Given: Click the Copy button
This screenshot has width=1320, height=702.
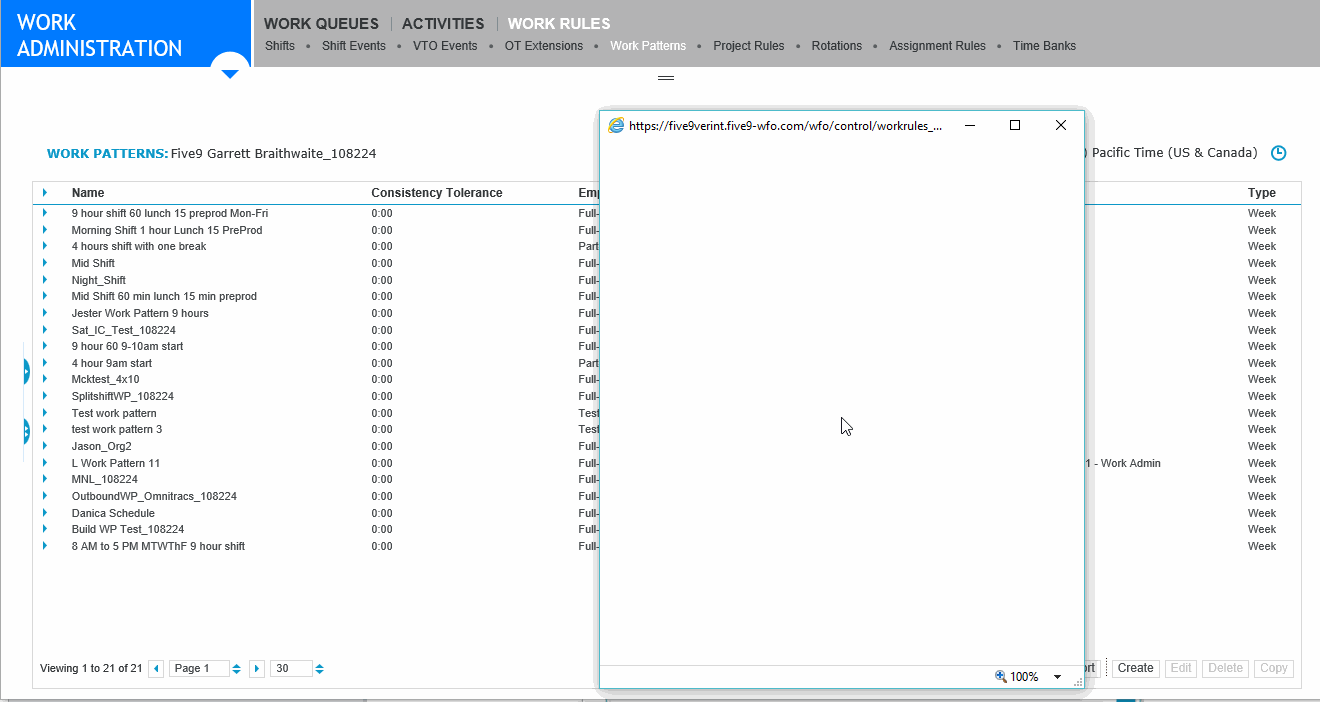Looking at the screenshot, I should (x=1274, y=668).
